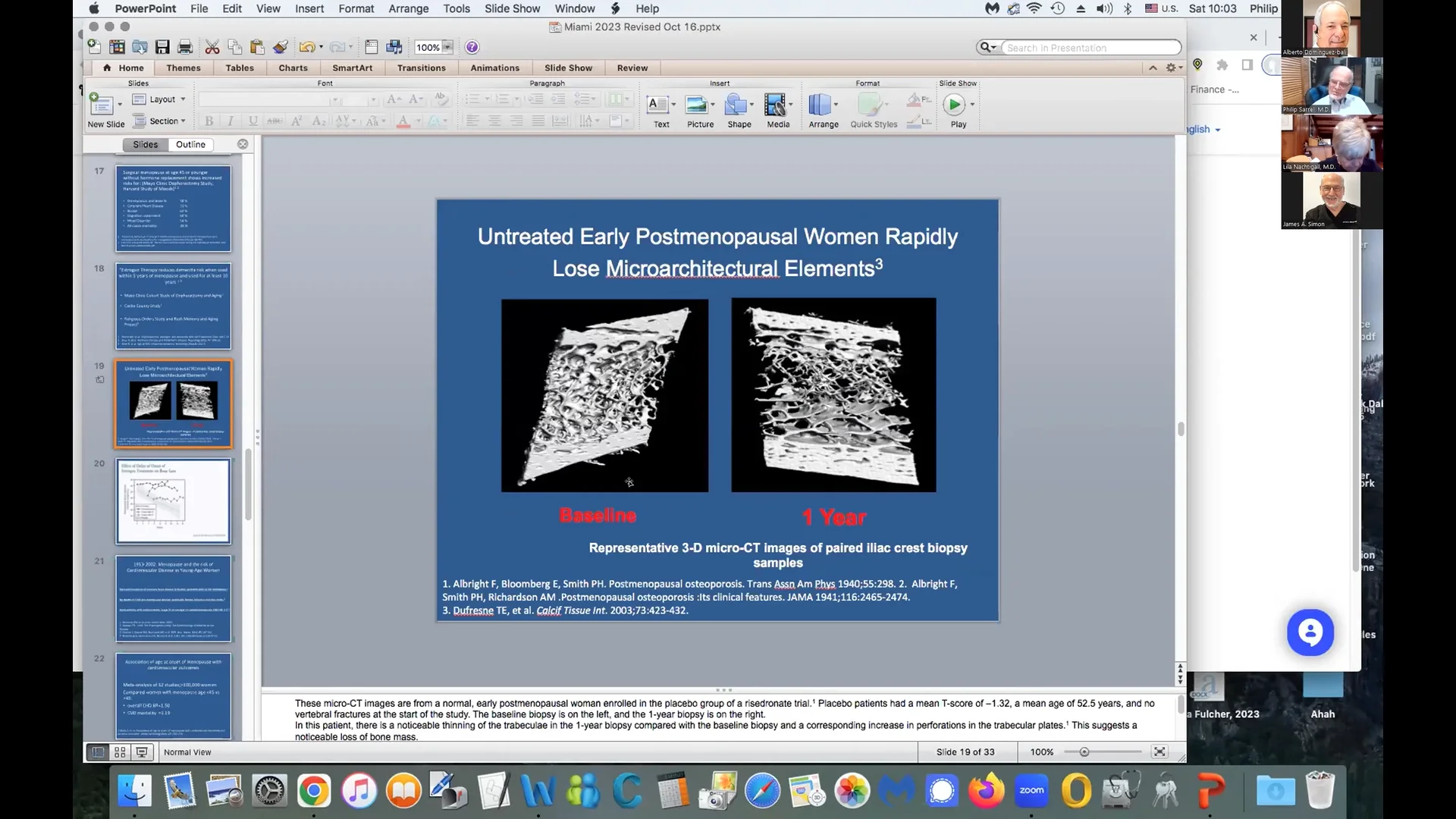This screenshot has width=1456, height=819.
Task: Open Finder from the Dock
Action: point(135,792)
